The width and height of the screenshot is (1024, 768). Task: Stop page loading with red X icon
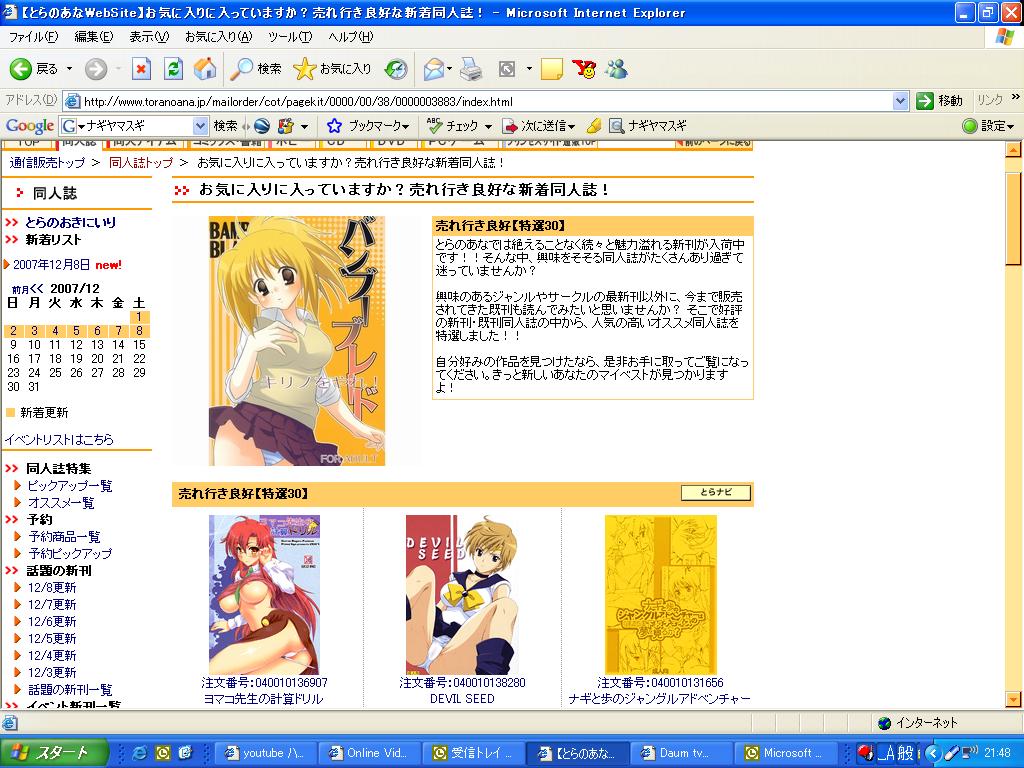pos(141,69)
